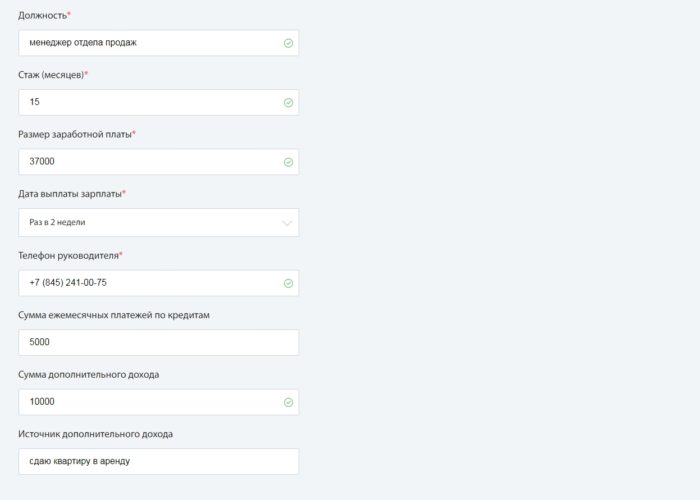Click the Сумма дополнительного дохода input
Screen dimensions: 700x500
coord(150,402)
